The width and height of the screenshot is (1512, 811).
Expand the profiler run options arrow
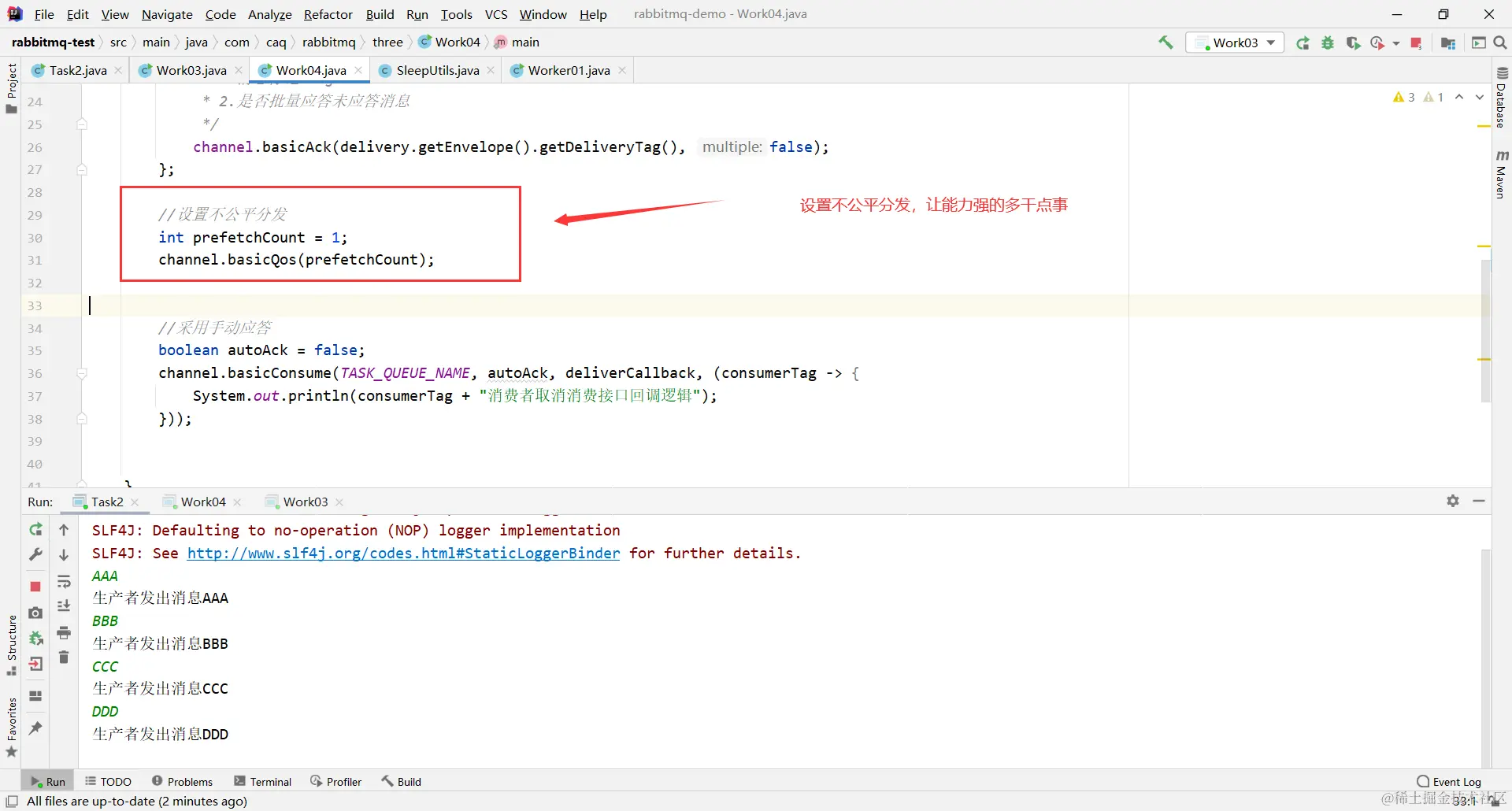[1396, 43]
